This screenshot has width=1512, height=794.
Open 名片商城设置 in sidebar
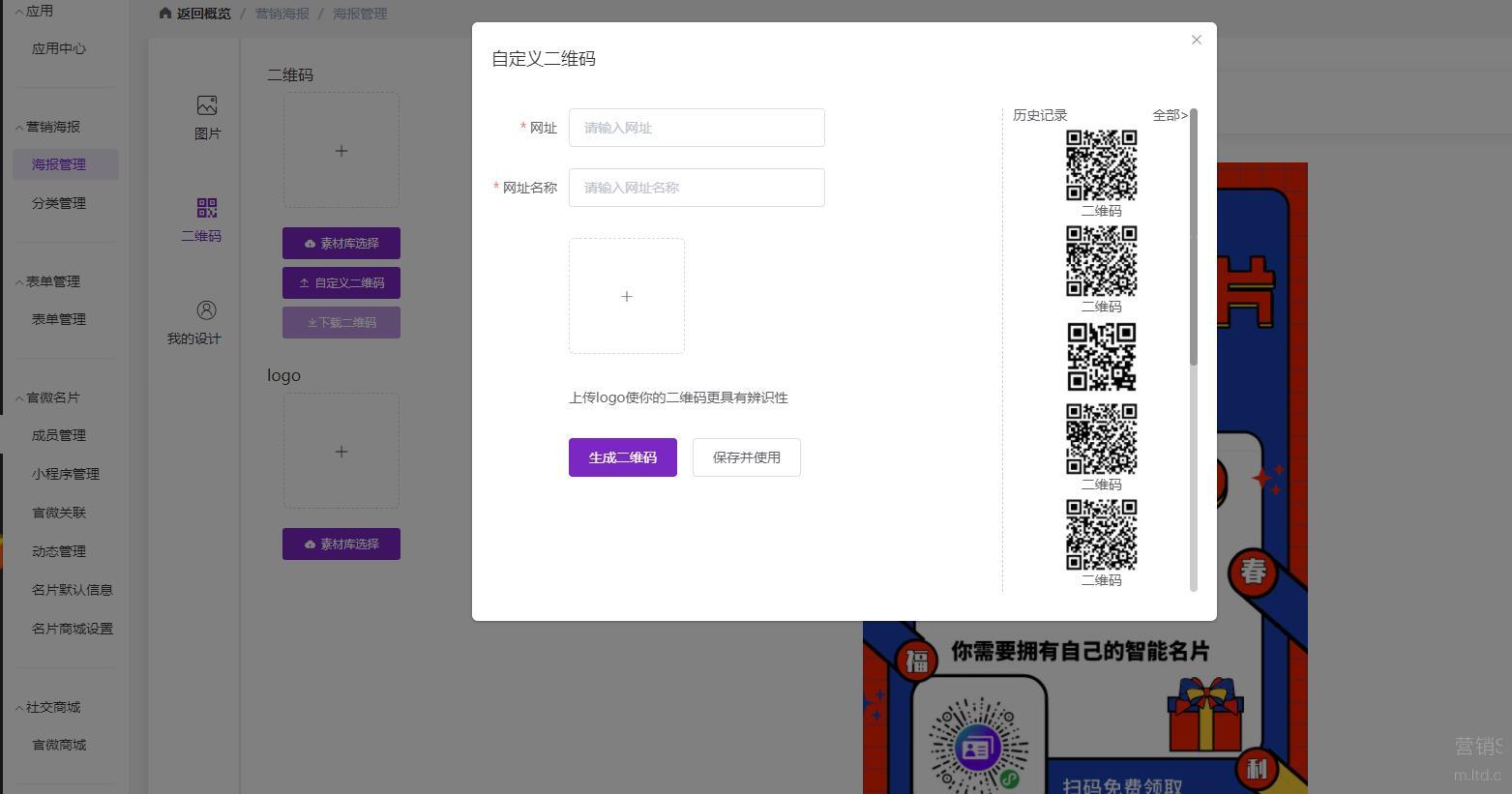click(x=73, y=629)
